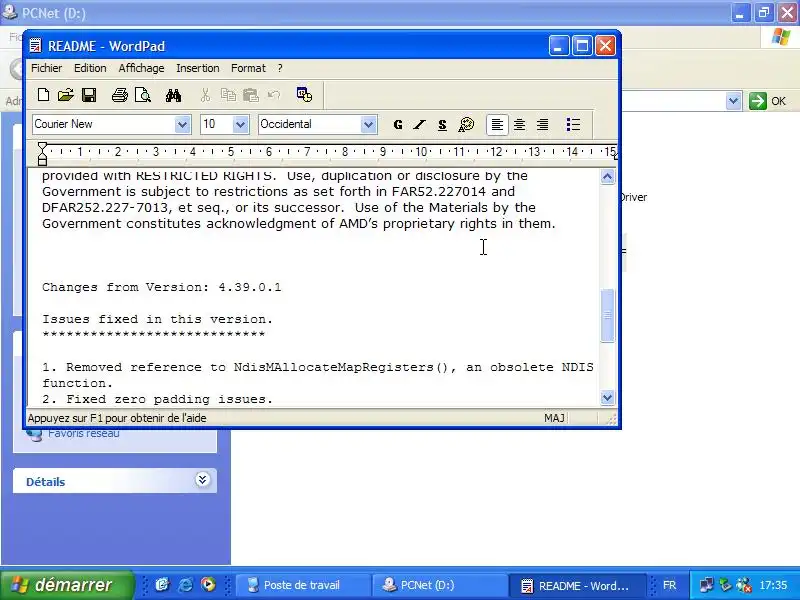The height and width of the screenshot is (600, 800).
Task: Click the Windows flag logo in PCNet window
Action: click(x=781, y=37)
